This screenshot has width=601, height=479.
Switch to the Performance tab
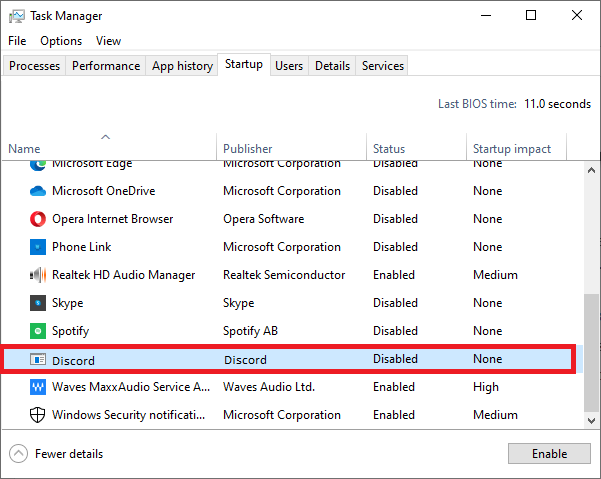click(x=106, y=66)
